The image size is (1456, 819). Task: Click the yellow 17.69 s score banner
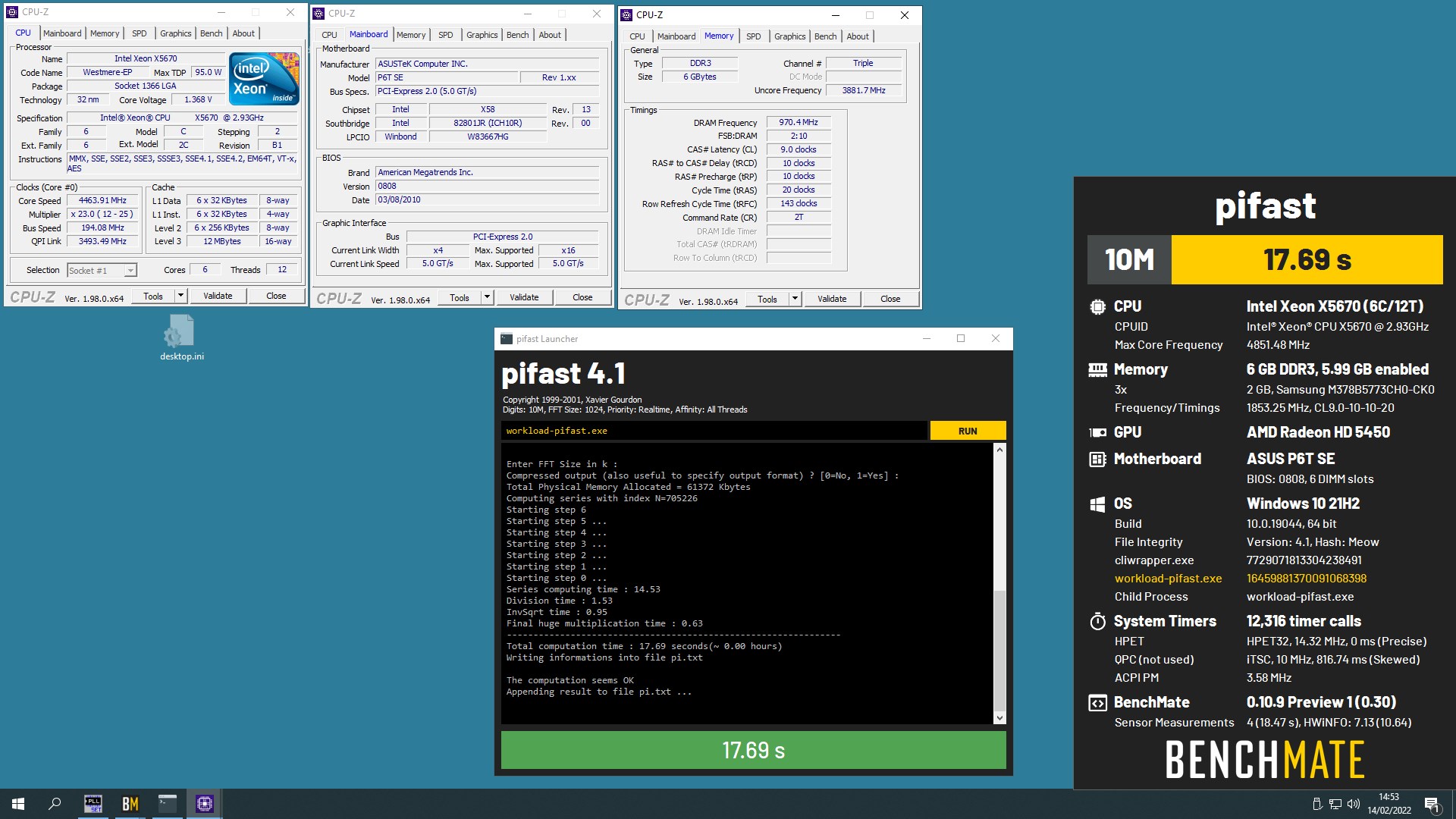point(1307,259)
